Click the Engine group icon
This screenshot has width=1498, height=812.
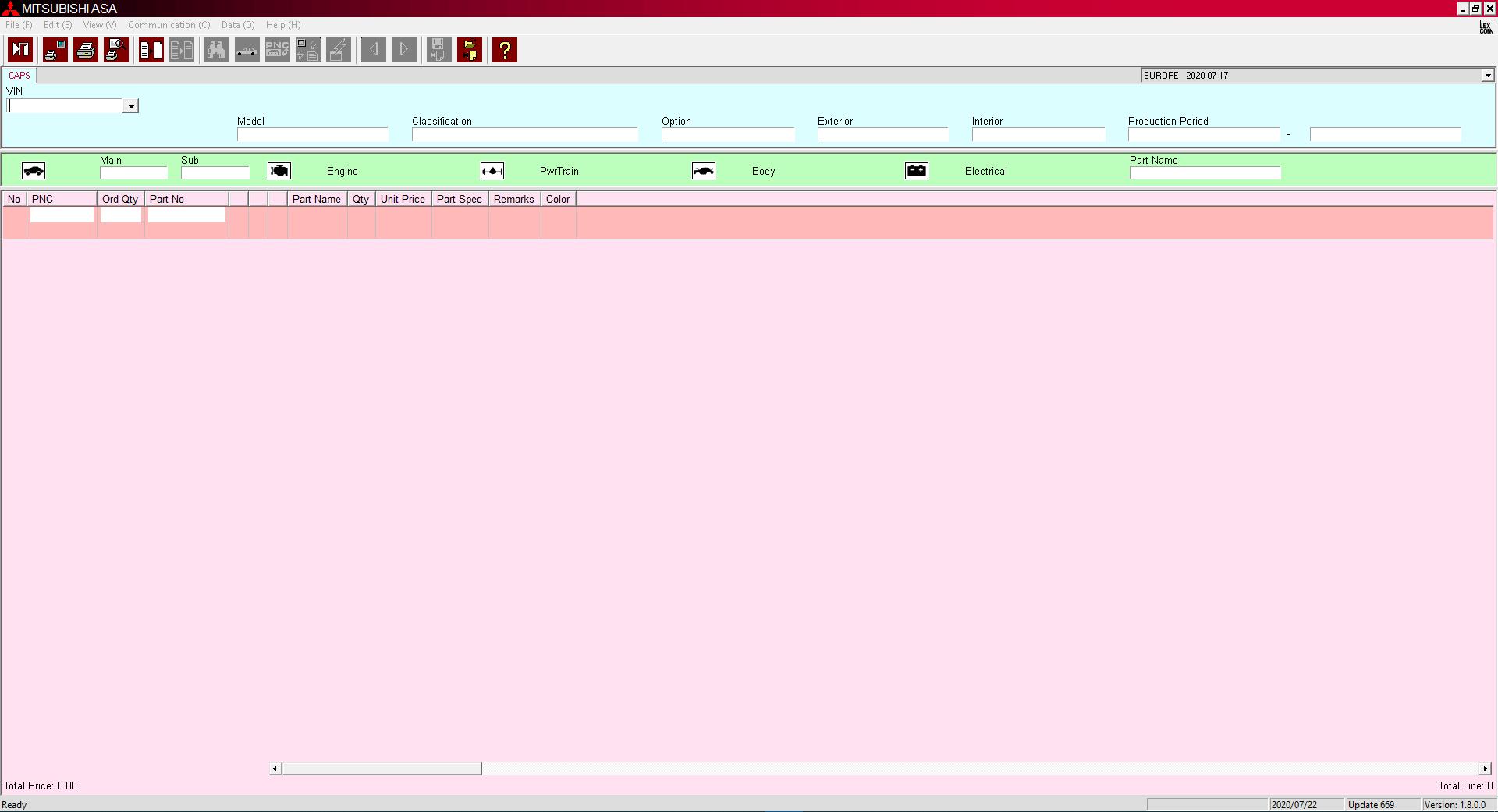[x=279, y=171]
